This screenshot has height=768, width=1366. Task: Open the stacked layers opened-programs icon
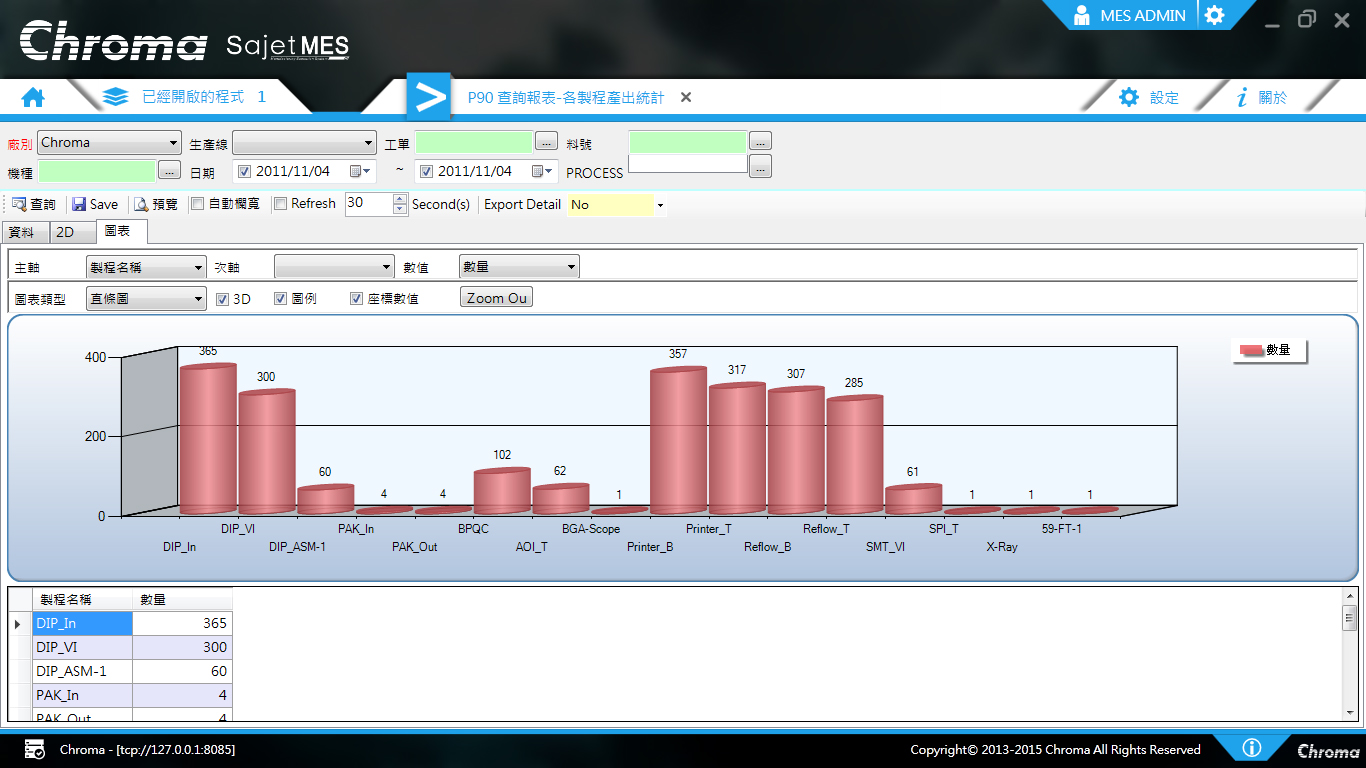[x=116, y=97]
